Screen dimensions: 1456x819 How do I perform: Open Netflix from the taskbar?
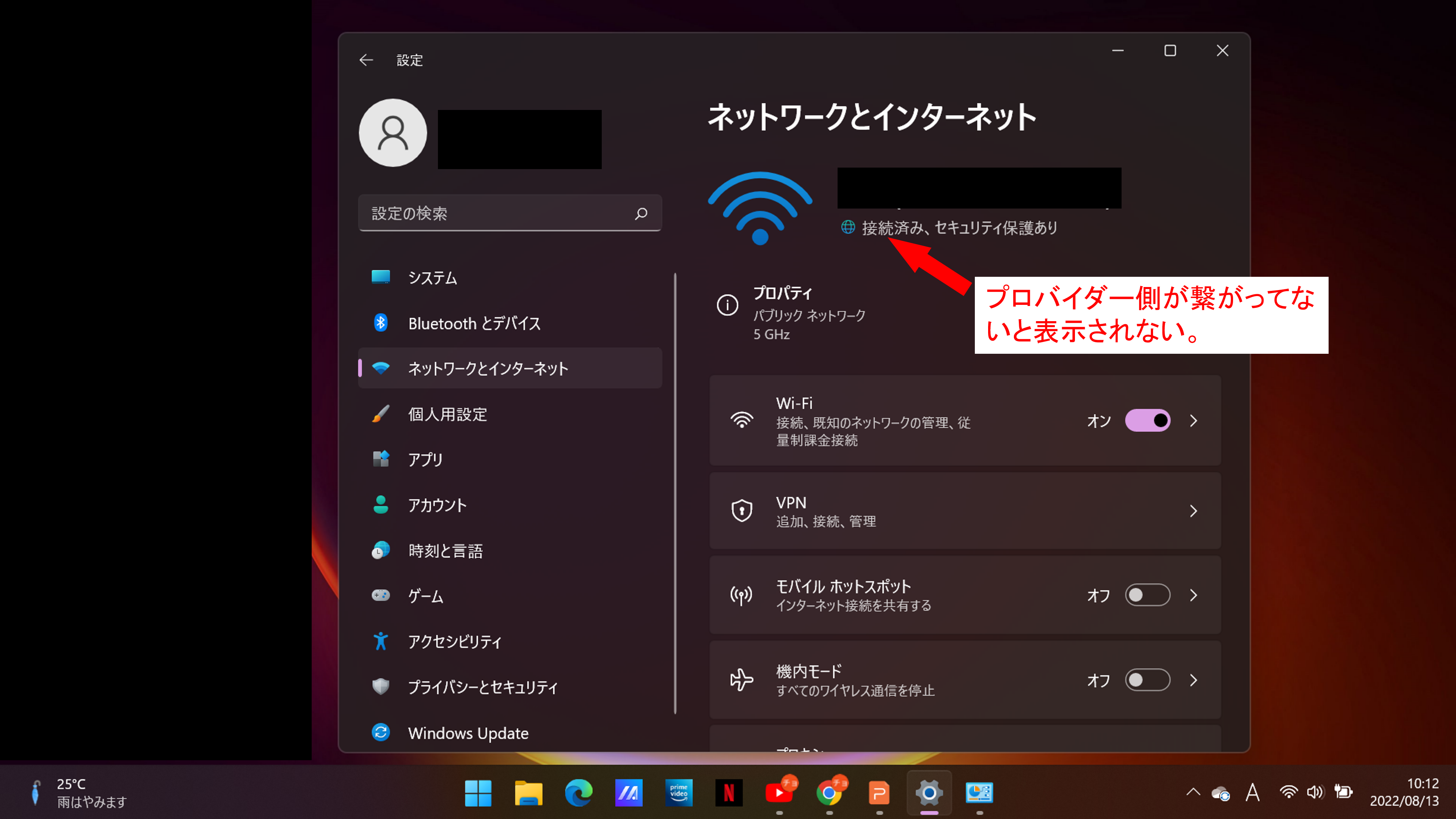[728, 793]
